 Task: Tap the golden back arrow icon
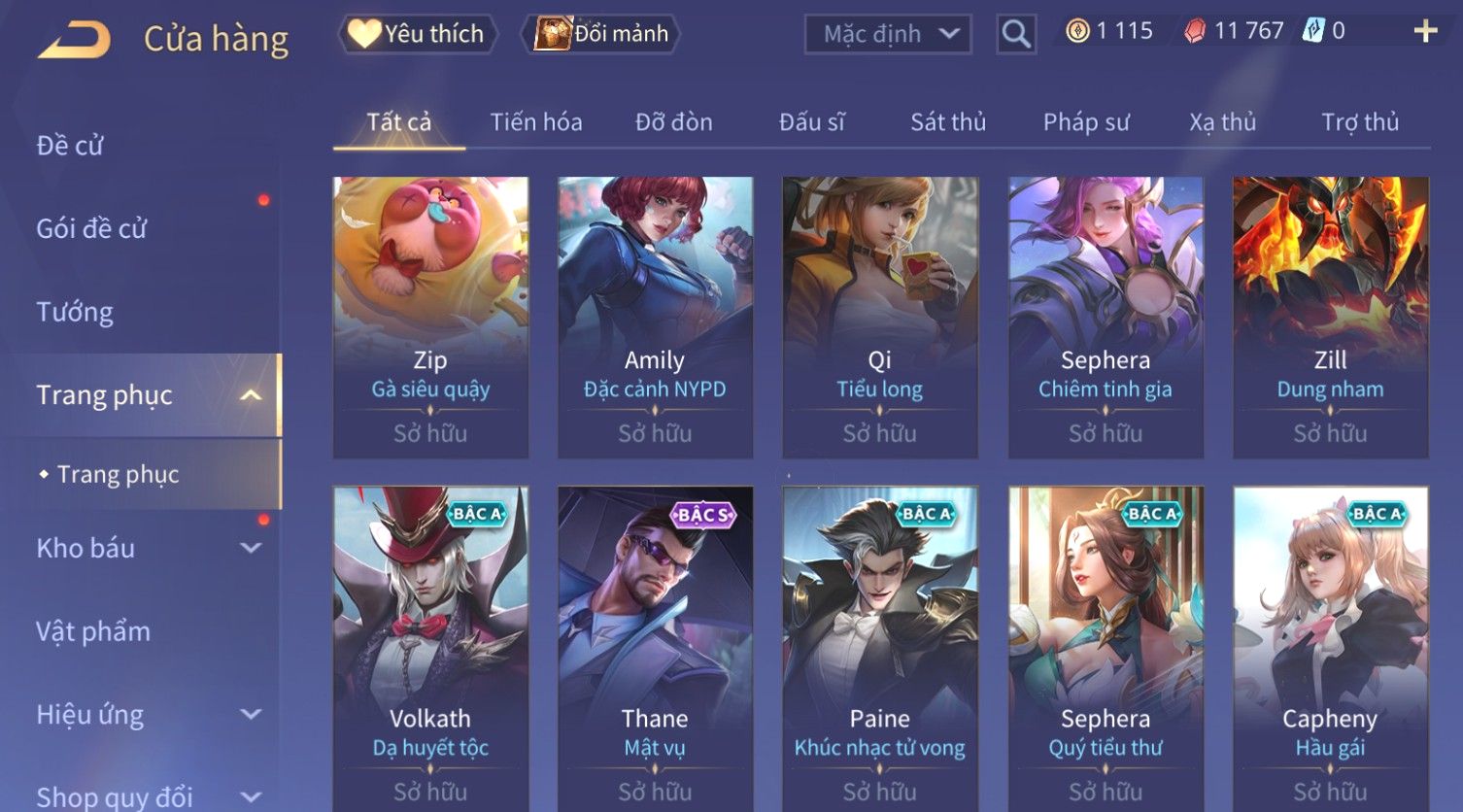(74, 41)
